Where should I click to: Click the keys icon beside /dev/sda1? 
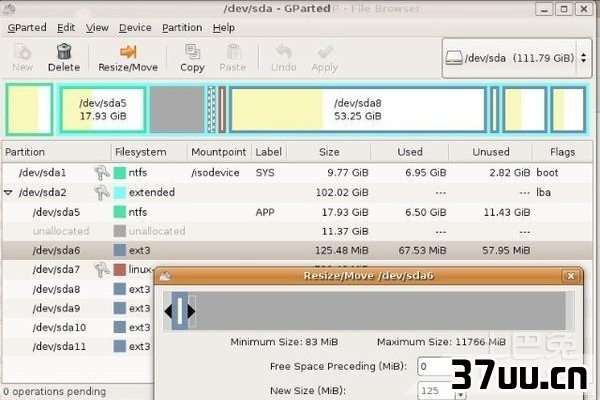[102, 173]
